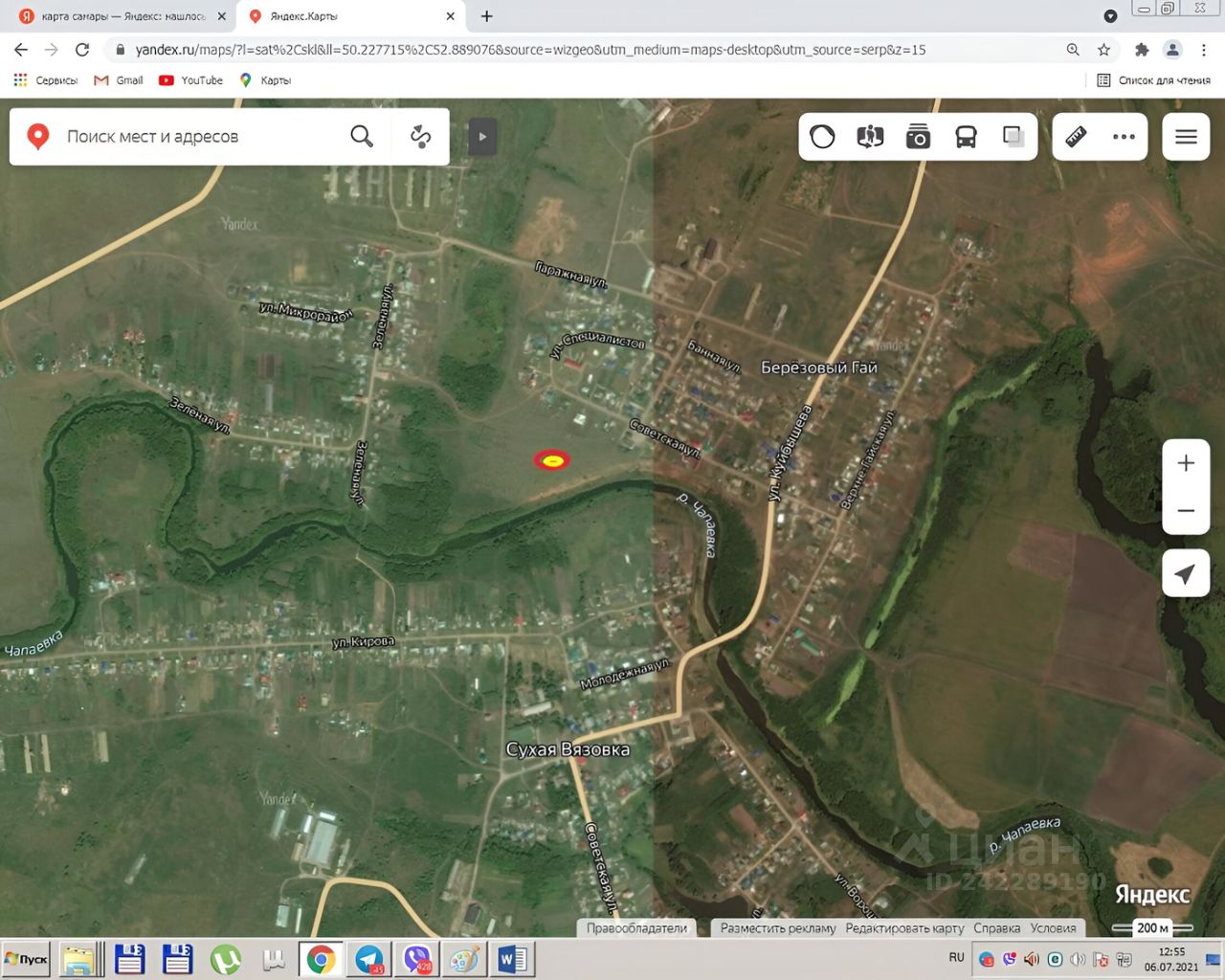Open Chrome taskbar icon
Screen dimensions: 1225x980
321,959
